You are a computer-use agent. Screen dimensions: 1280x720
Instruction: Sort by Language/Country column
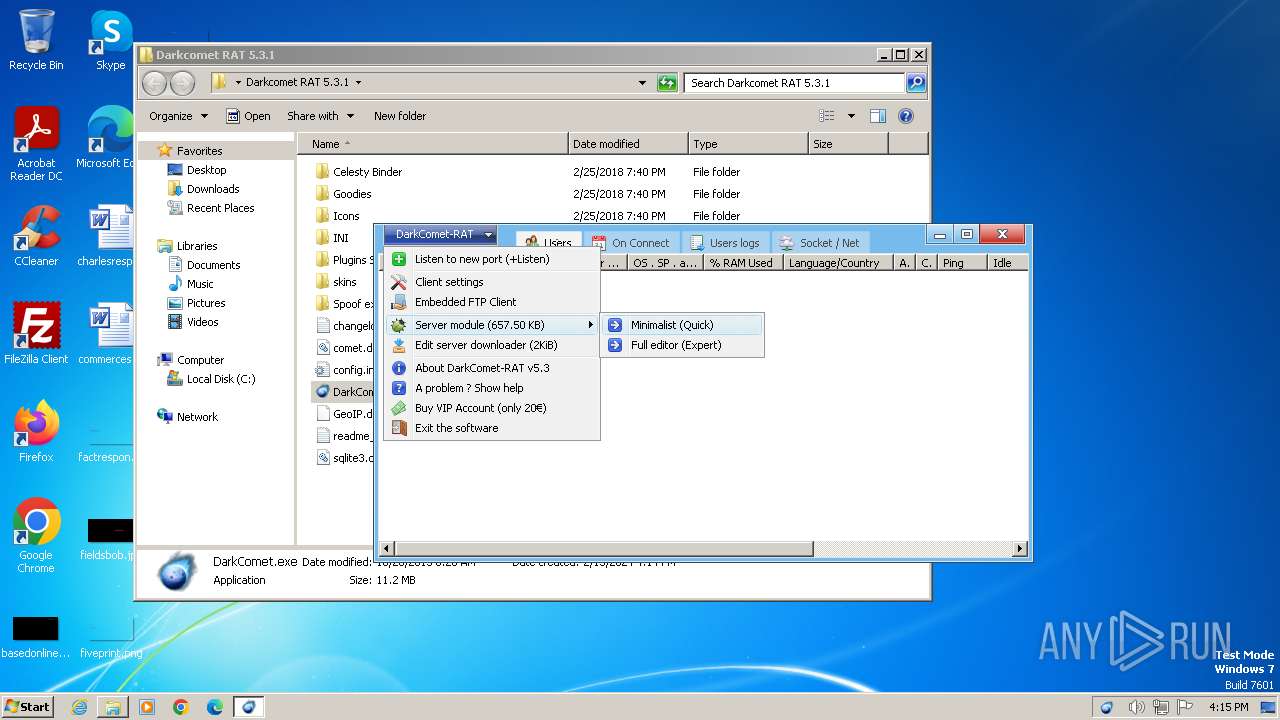[x=837, y=263]
